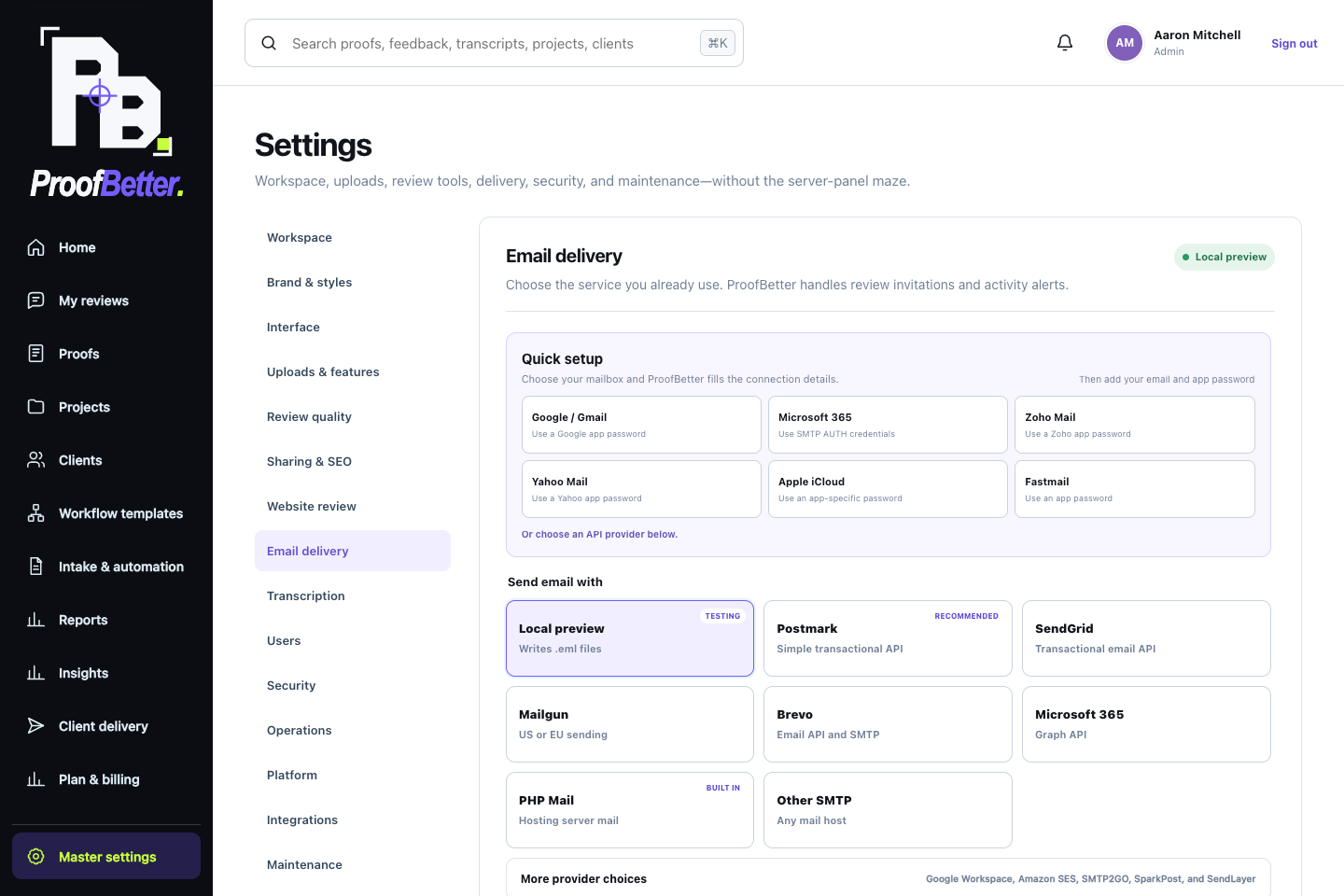Click the ⌘K shortcut badge
Viewport: 1344px width, 896px height.
point(718,43)
